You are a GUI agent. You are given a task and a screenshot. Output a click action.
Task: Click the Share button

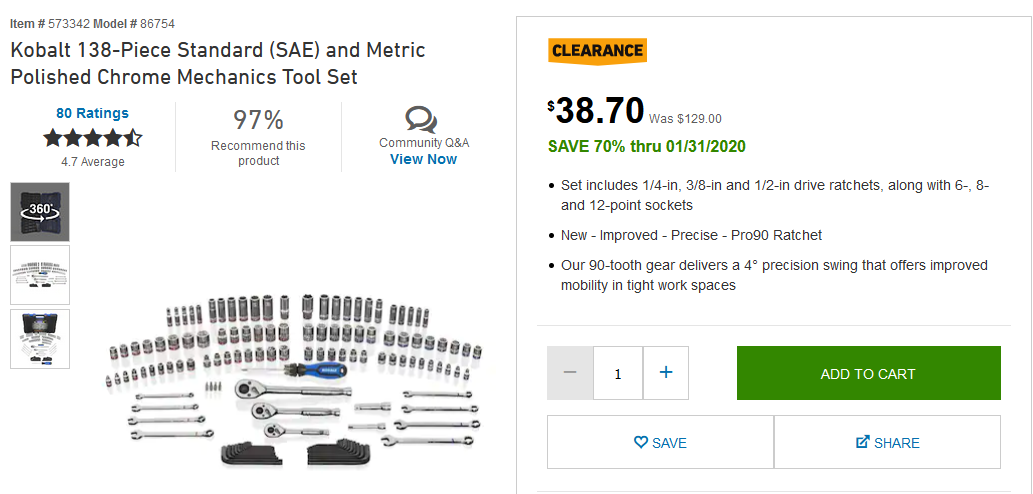[x=887, y=443]
